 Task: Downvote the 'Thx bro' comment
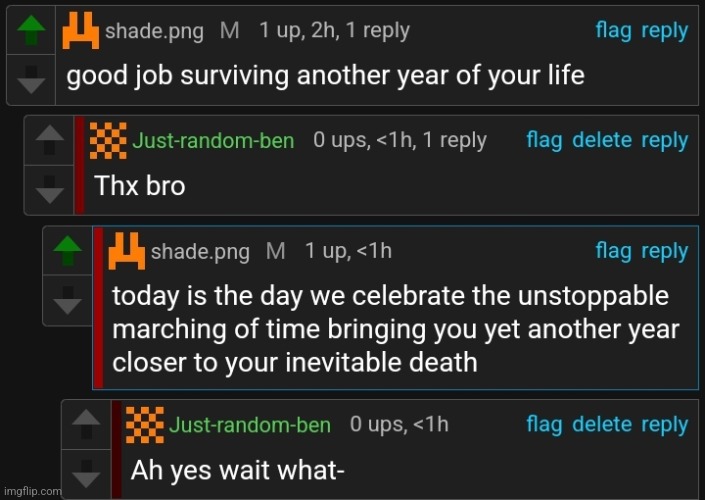(x=49, y=189)
